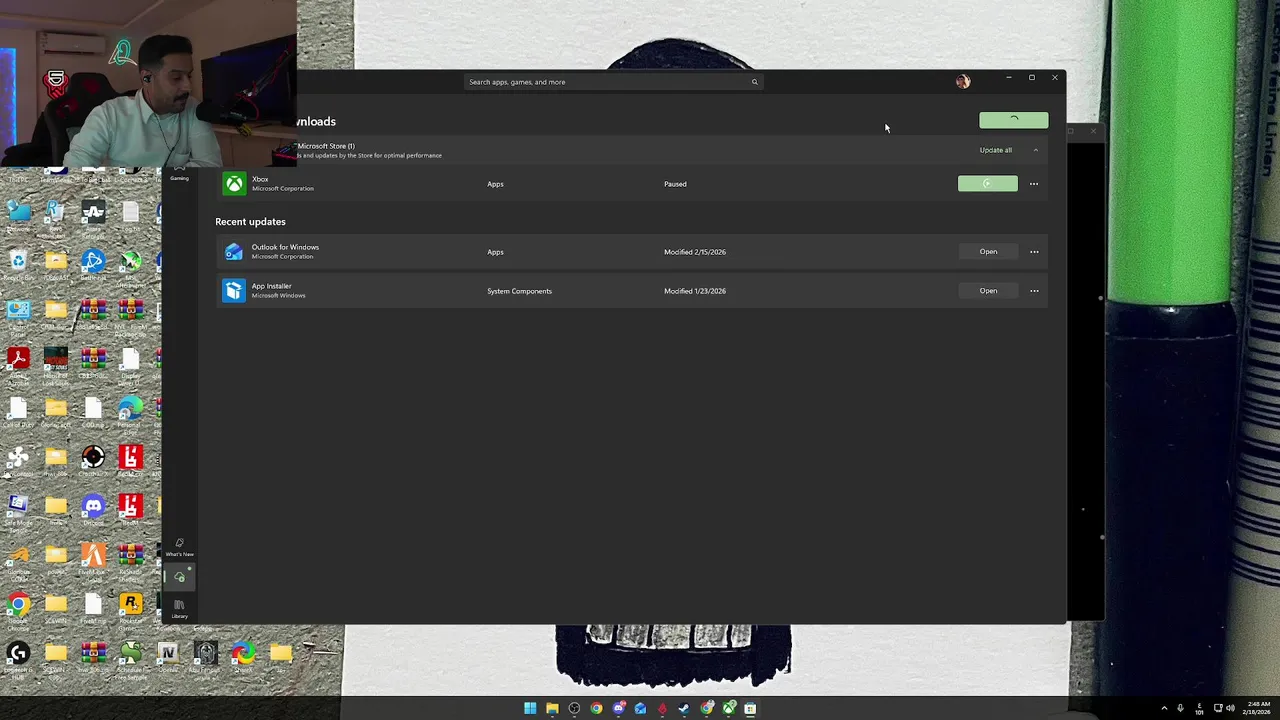Open Rockstar Games desktop shortcut
The width and height of the screenshot is (1280, 720).
tap(130, 608)
